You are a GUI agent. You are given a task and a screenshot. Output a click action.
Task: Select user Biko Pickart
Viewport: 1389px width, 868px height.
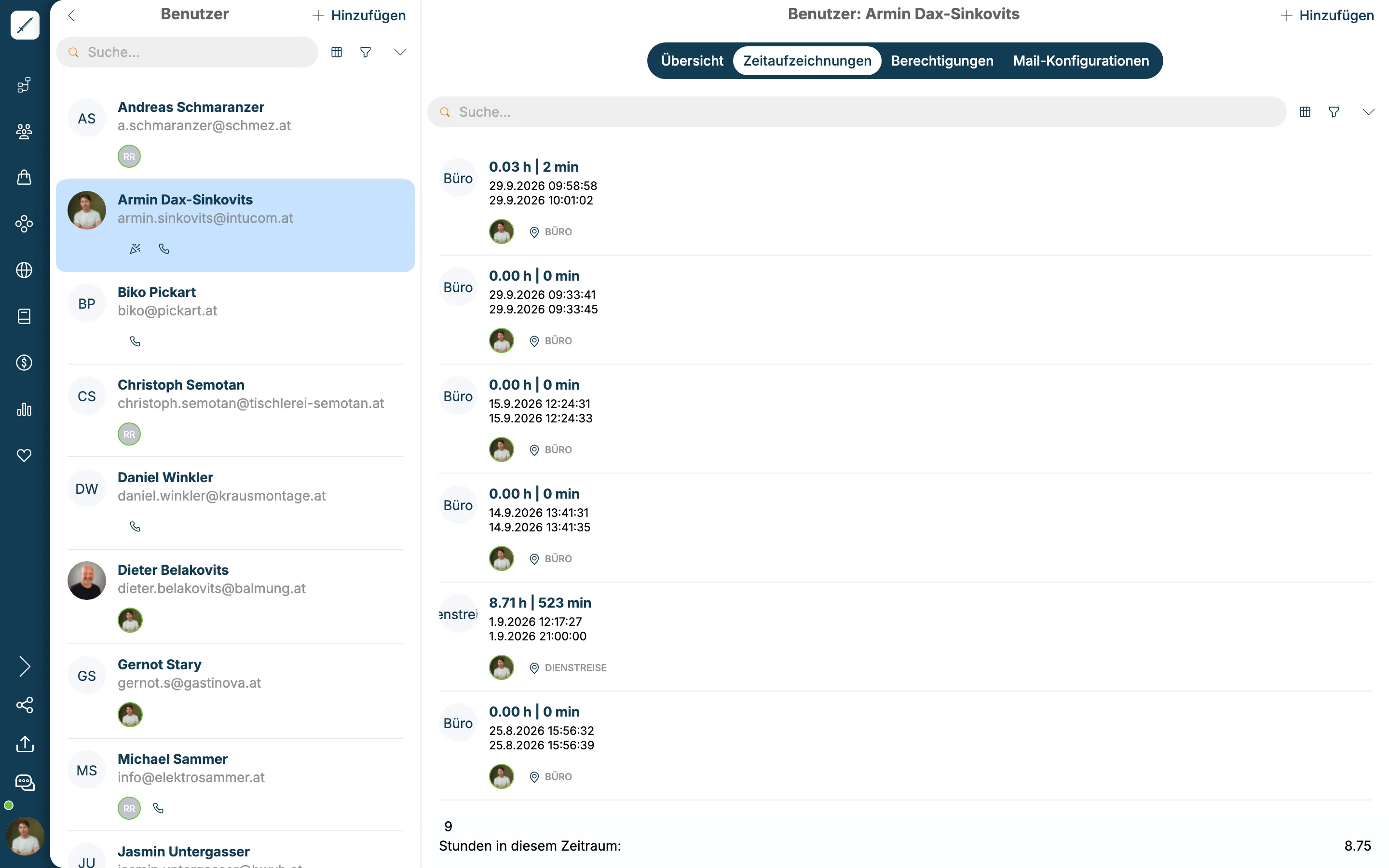pyautogui.click(x=235, y=317)
